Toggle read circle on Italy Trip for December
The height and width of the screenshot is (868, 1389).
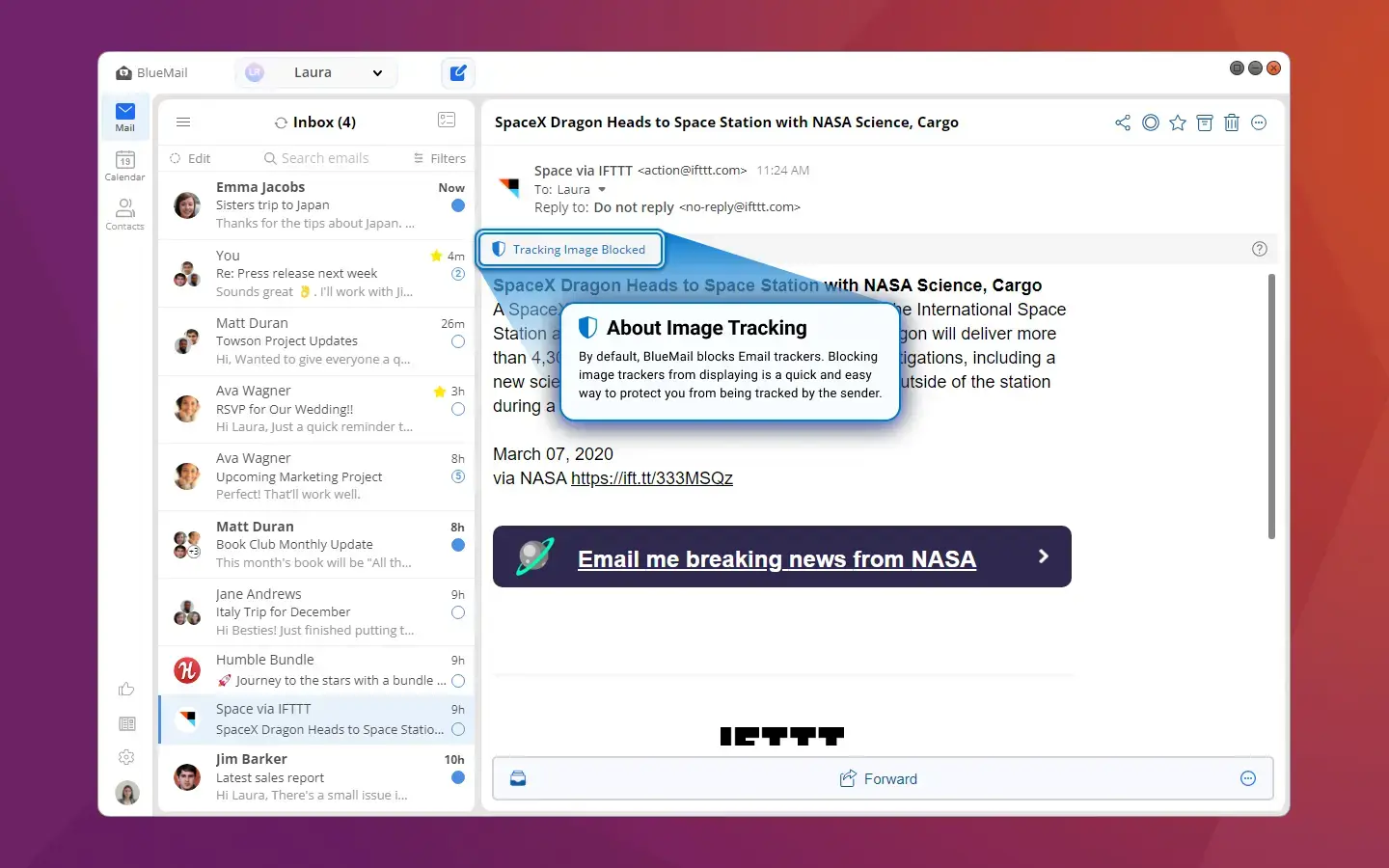point(458,612)
